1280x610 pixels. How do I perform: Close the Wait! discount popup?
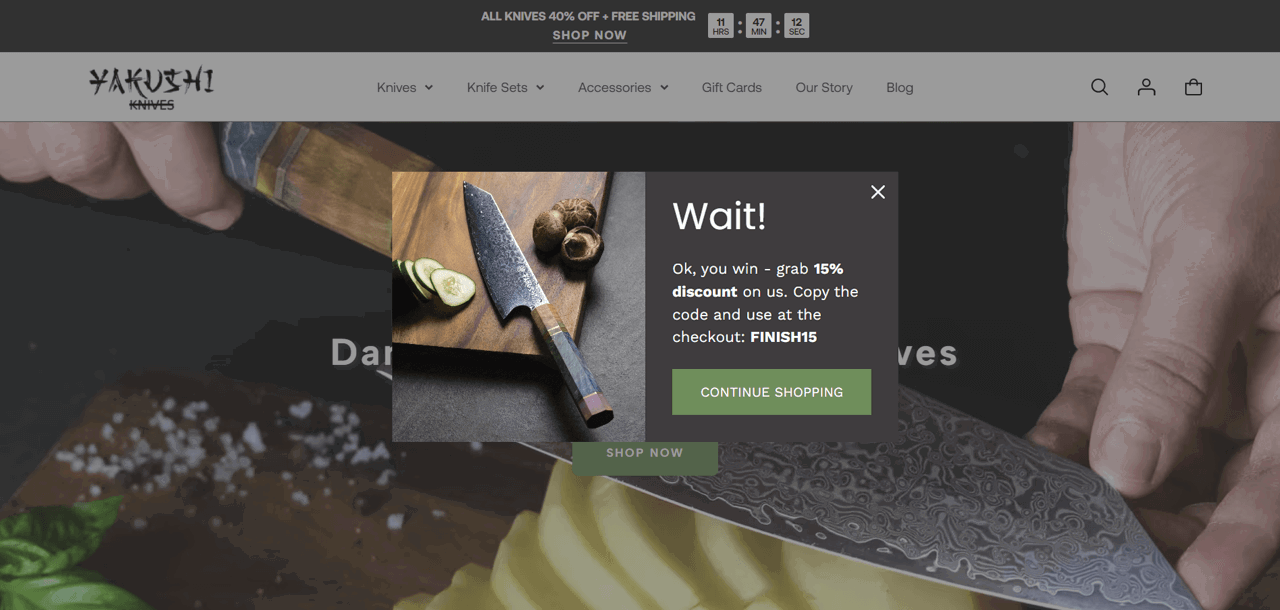point(878,192)
